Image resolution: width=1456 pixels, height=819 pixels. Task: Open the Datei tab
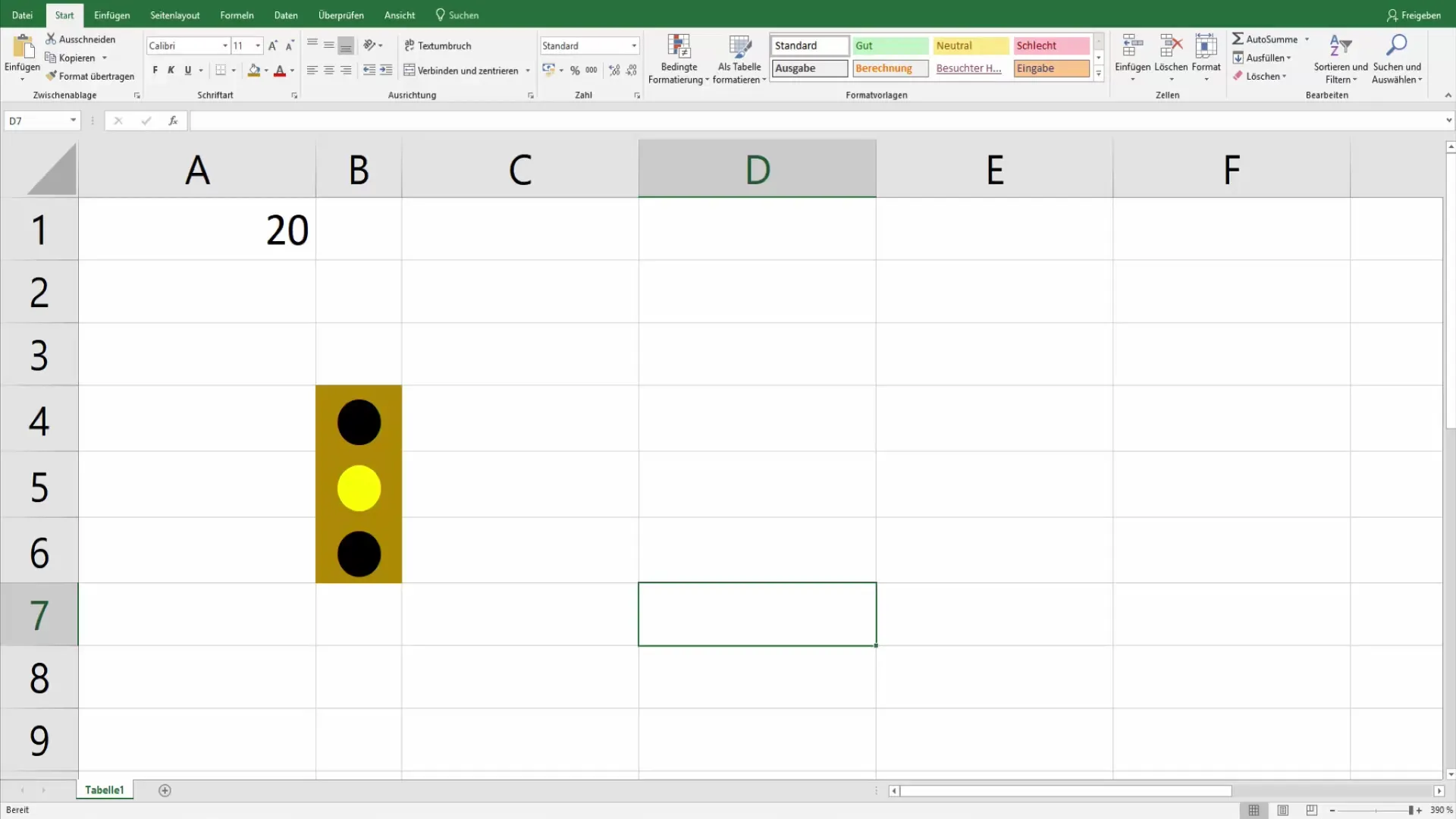pyautogui.click(x=22, y=15)
